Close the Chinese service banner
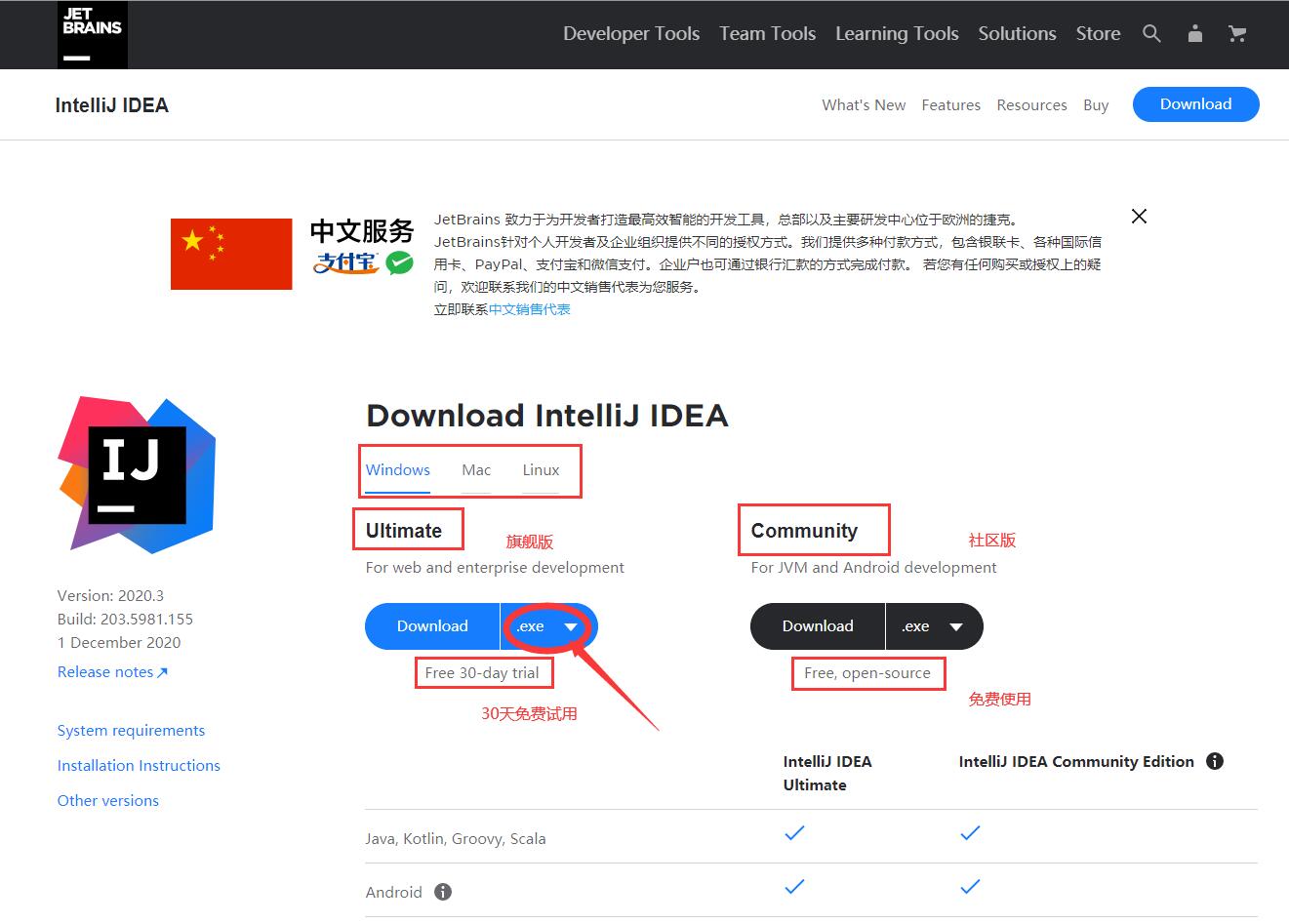This screenshot has height=924, width=1289. 1139,217
